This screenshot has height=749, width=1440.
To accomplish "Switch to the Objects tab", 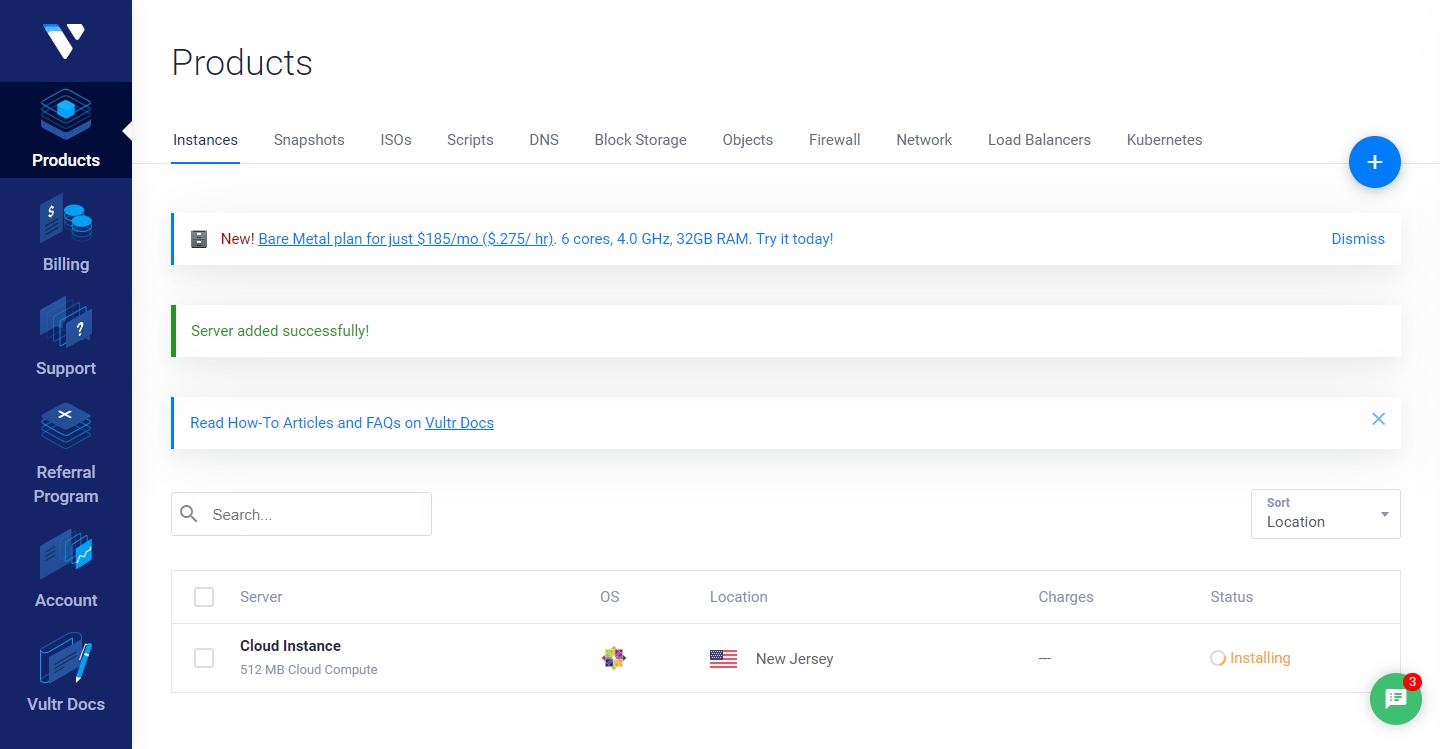I will point(748,140).
